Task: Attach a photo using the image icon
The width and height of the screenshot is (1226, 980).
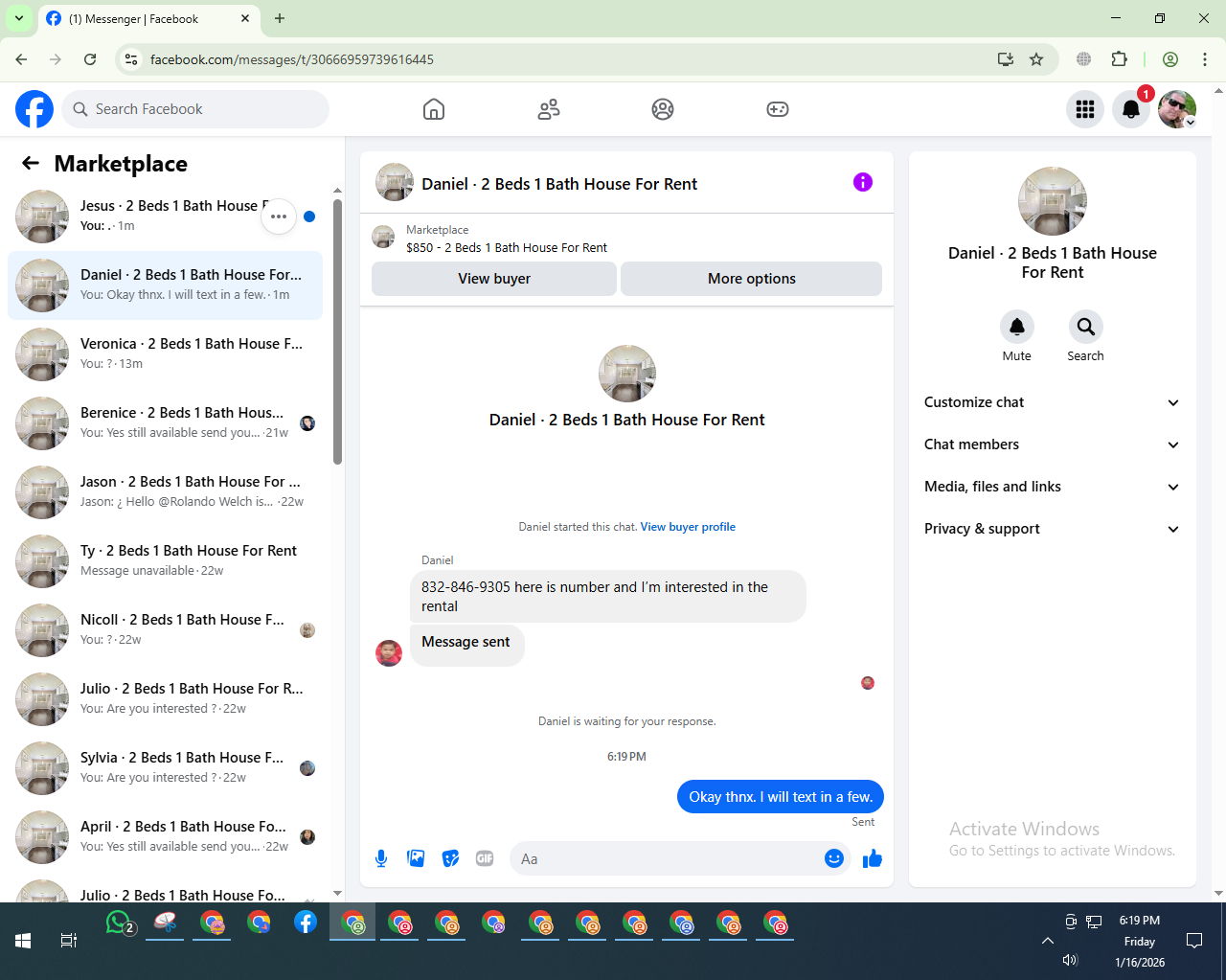Action: coord(416,858)
